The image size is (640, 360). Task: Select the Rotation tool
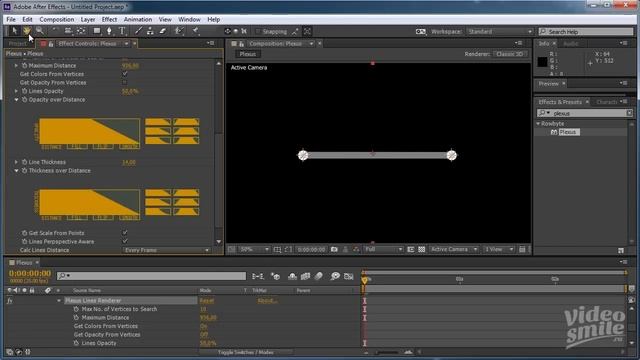click(x=55, y=31)
